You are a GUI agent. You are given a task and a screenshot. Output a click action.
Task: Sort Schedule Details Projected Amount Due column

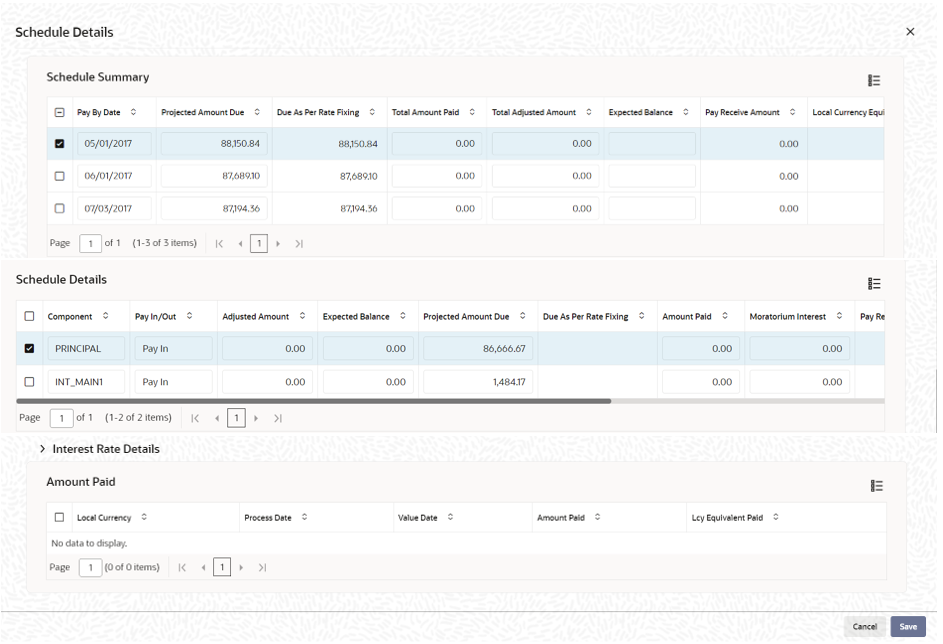pyautogui.click(x=523, y=316)
